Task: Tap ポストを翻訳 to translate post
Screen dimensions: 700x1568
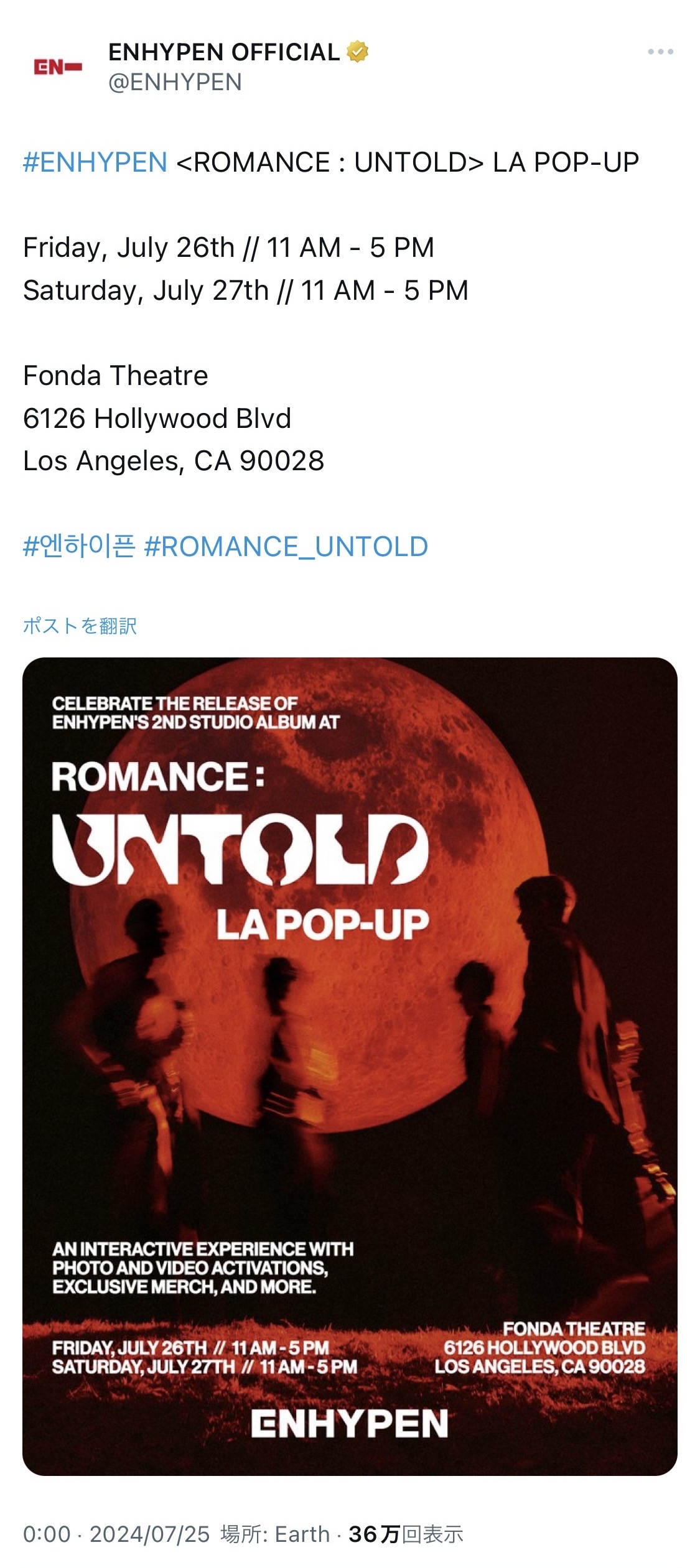Action: tap(80, 626)
